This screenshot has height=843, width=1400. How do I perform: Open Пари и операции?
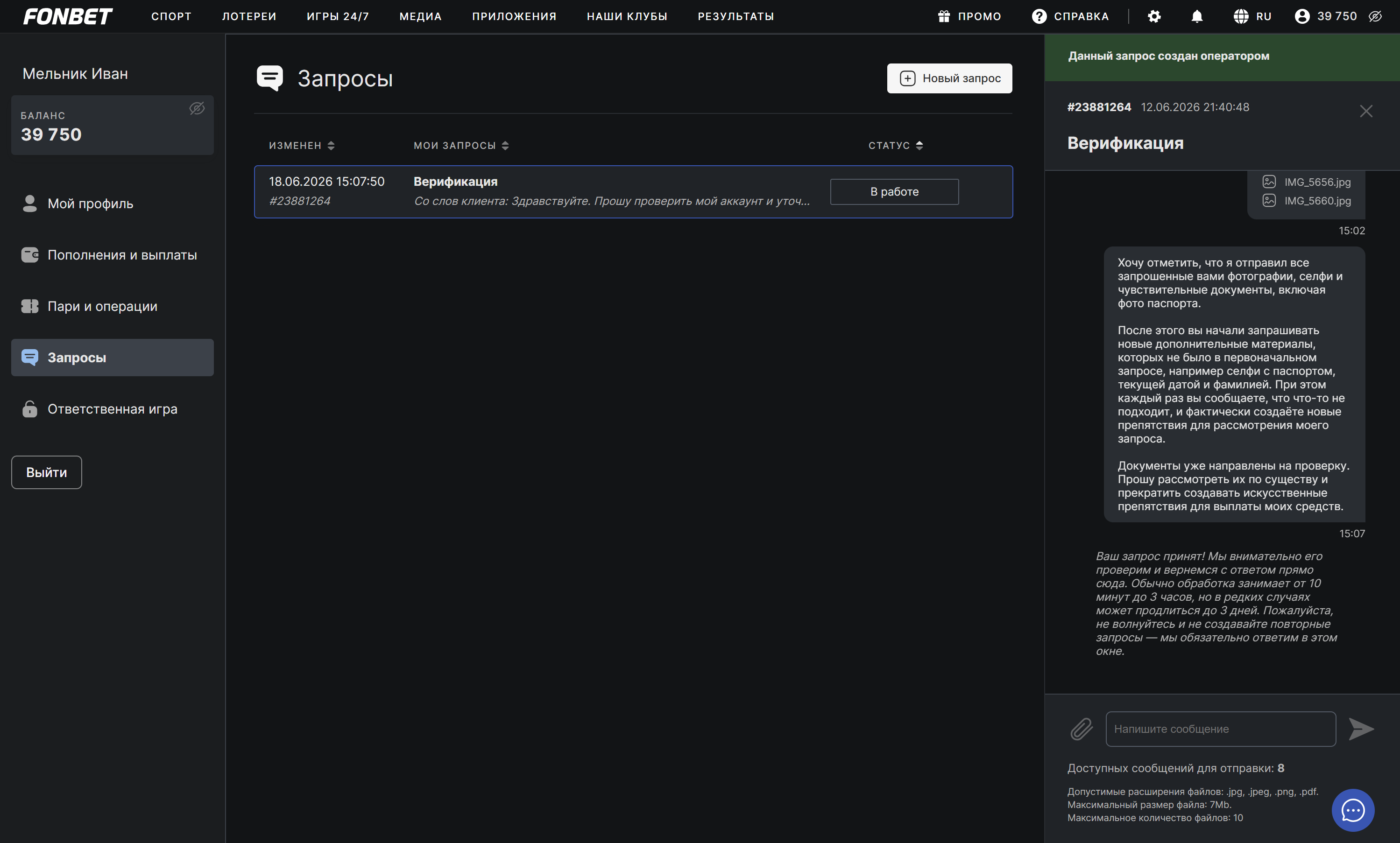tap(113, 306)
